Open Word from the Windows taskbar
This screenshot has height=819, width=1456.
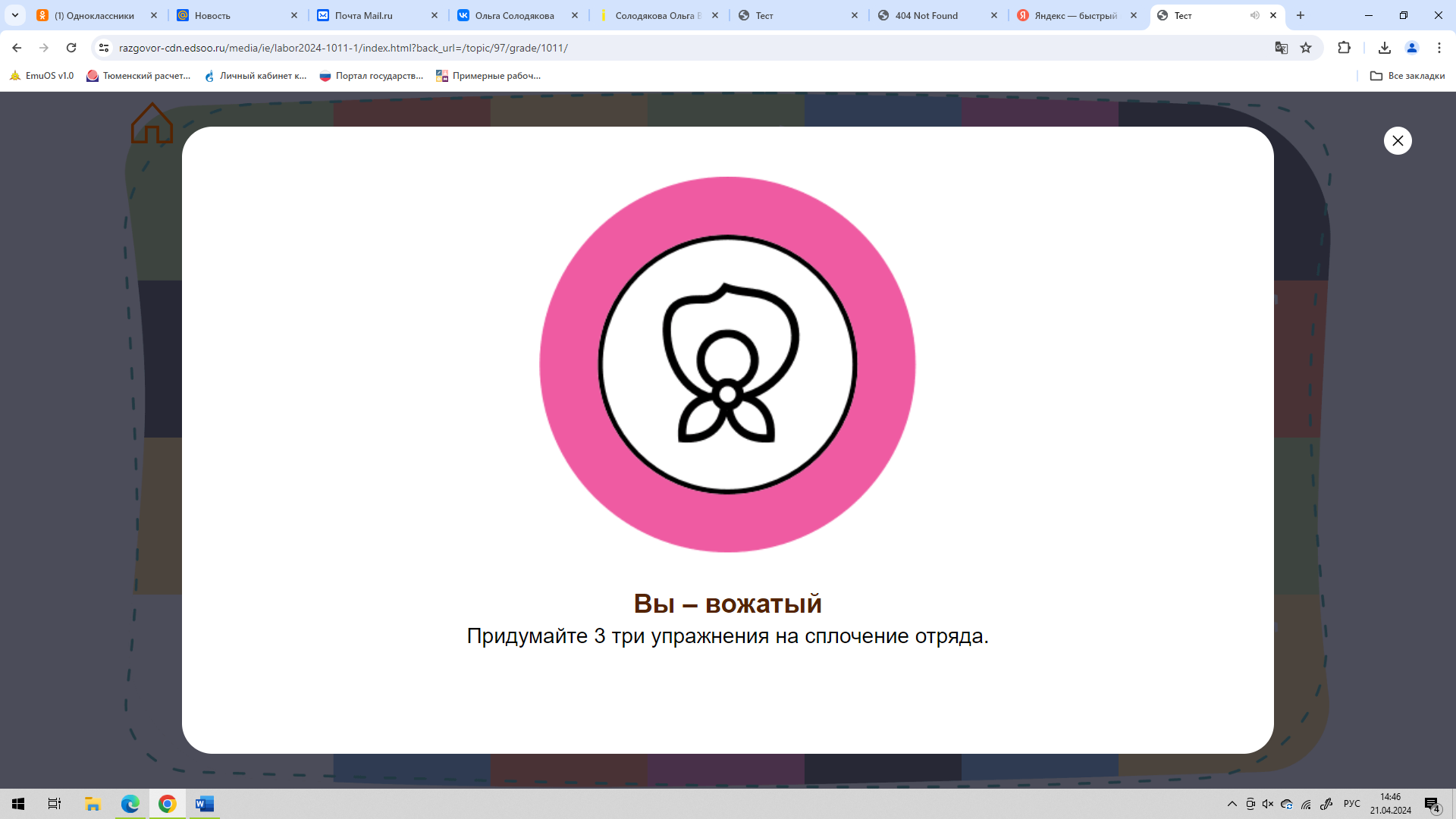pos(204,804)
